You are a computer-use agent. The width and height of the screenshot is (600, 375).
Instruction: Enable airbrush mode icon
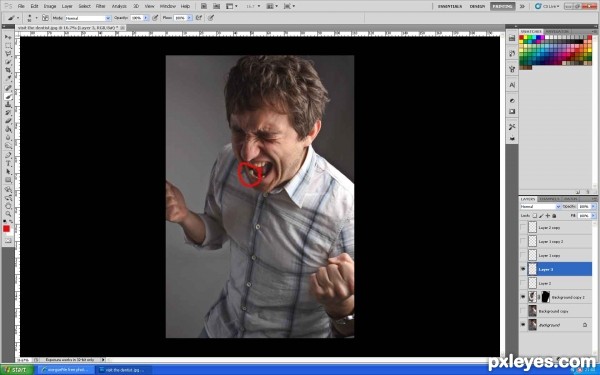coord(199,18)
